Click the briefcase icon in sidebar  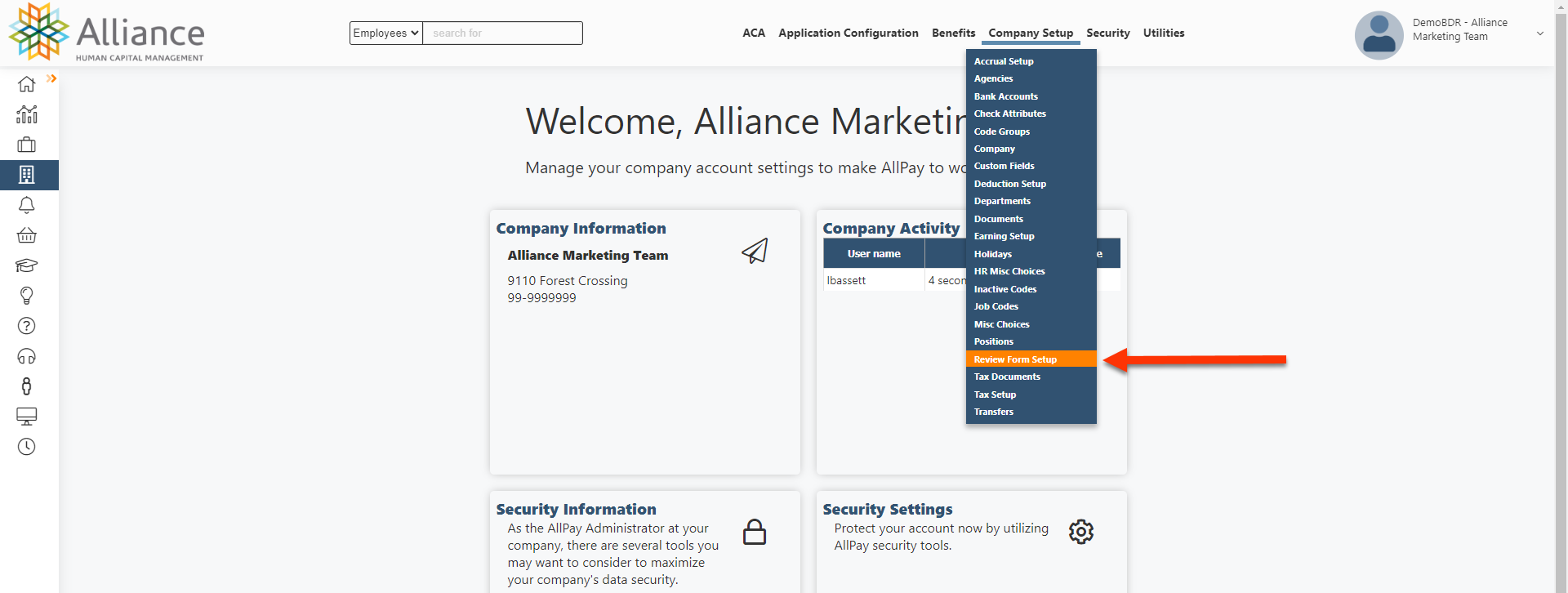click(x=26, y=145)
